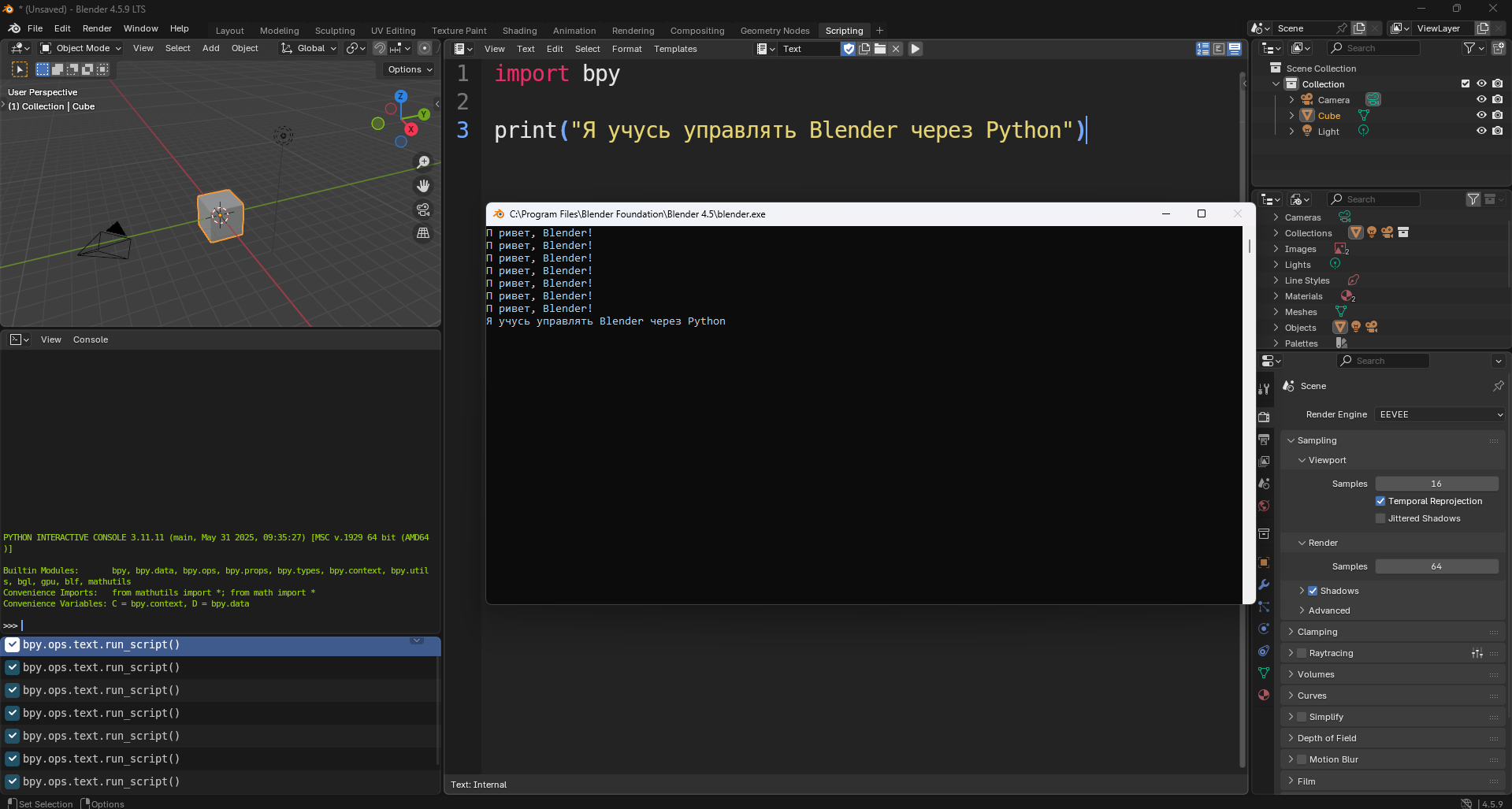
Task: Enable the Motion Blur checkbox
Action: 1302,759
